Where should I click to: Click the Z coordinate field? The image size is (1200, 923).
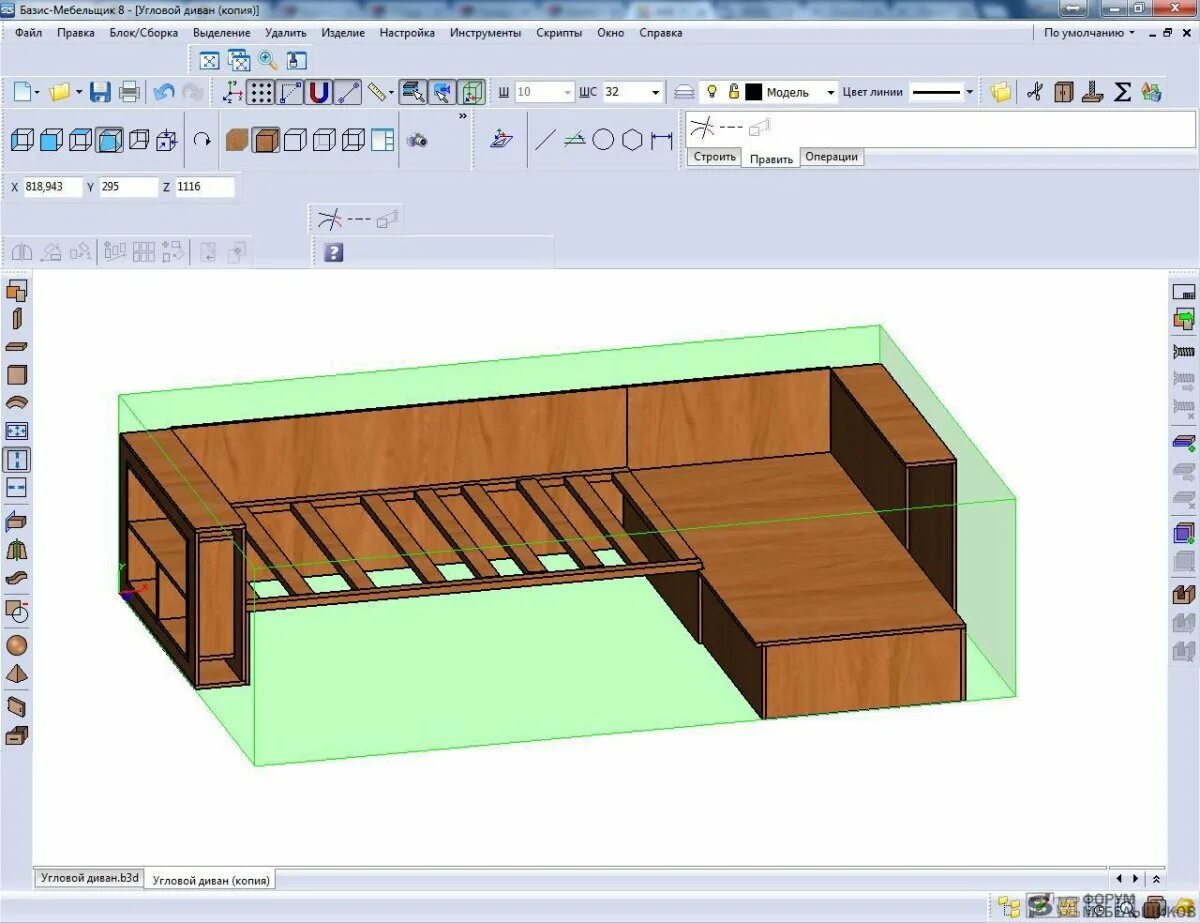205,187
